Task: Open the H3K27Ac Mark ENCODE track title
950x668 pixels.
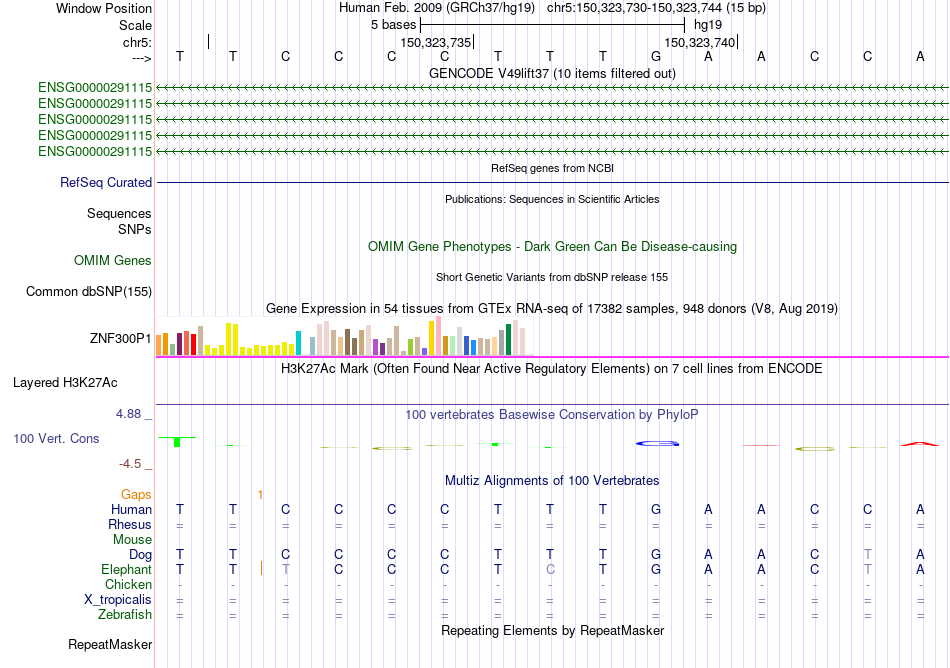Action: click(552, 369)
